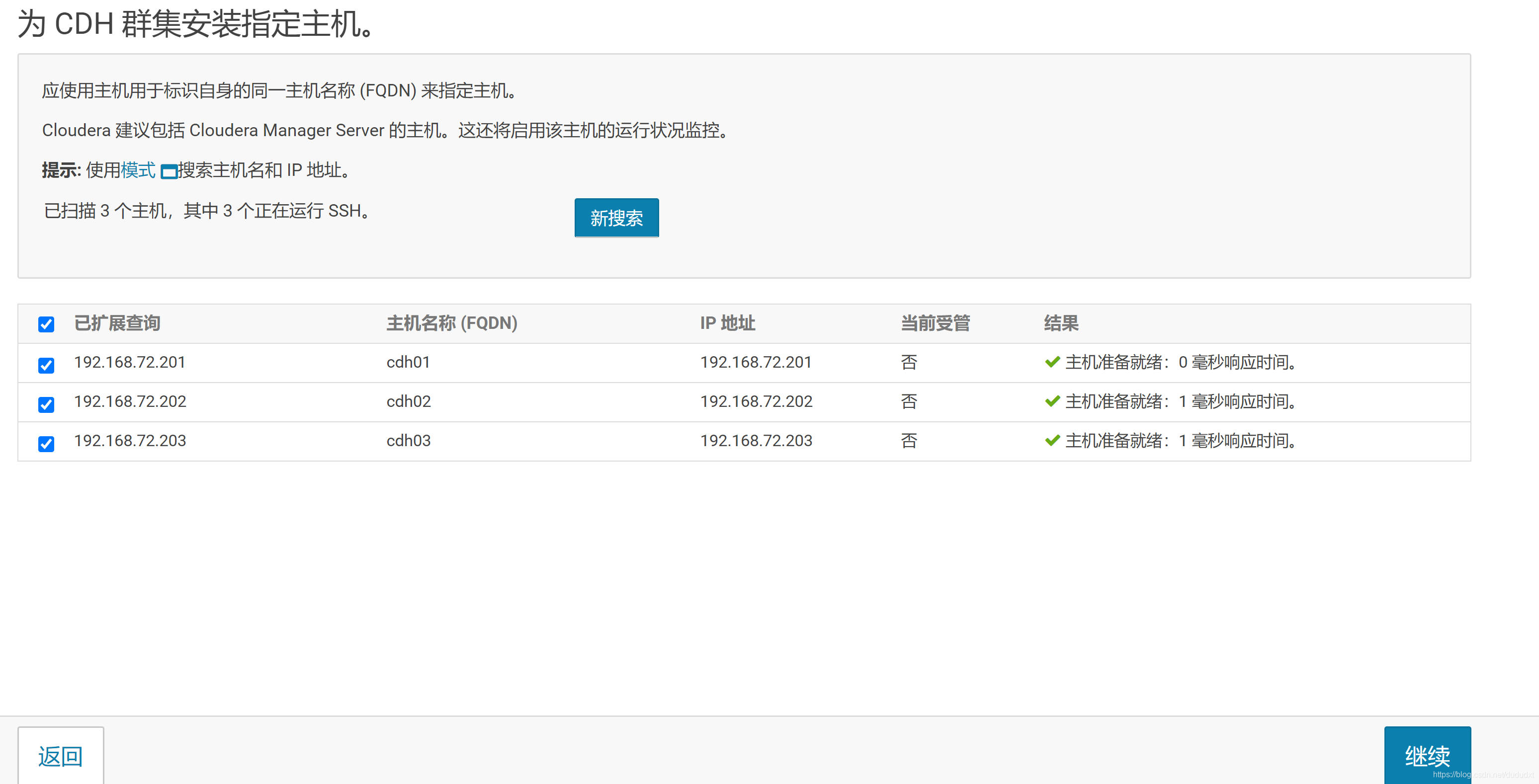Screen dimensions: 1539x784
Task: Go back with the 返回 button
Action: tap(60, 756)
